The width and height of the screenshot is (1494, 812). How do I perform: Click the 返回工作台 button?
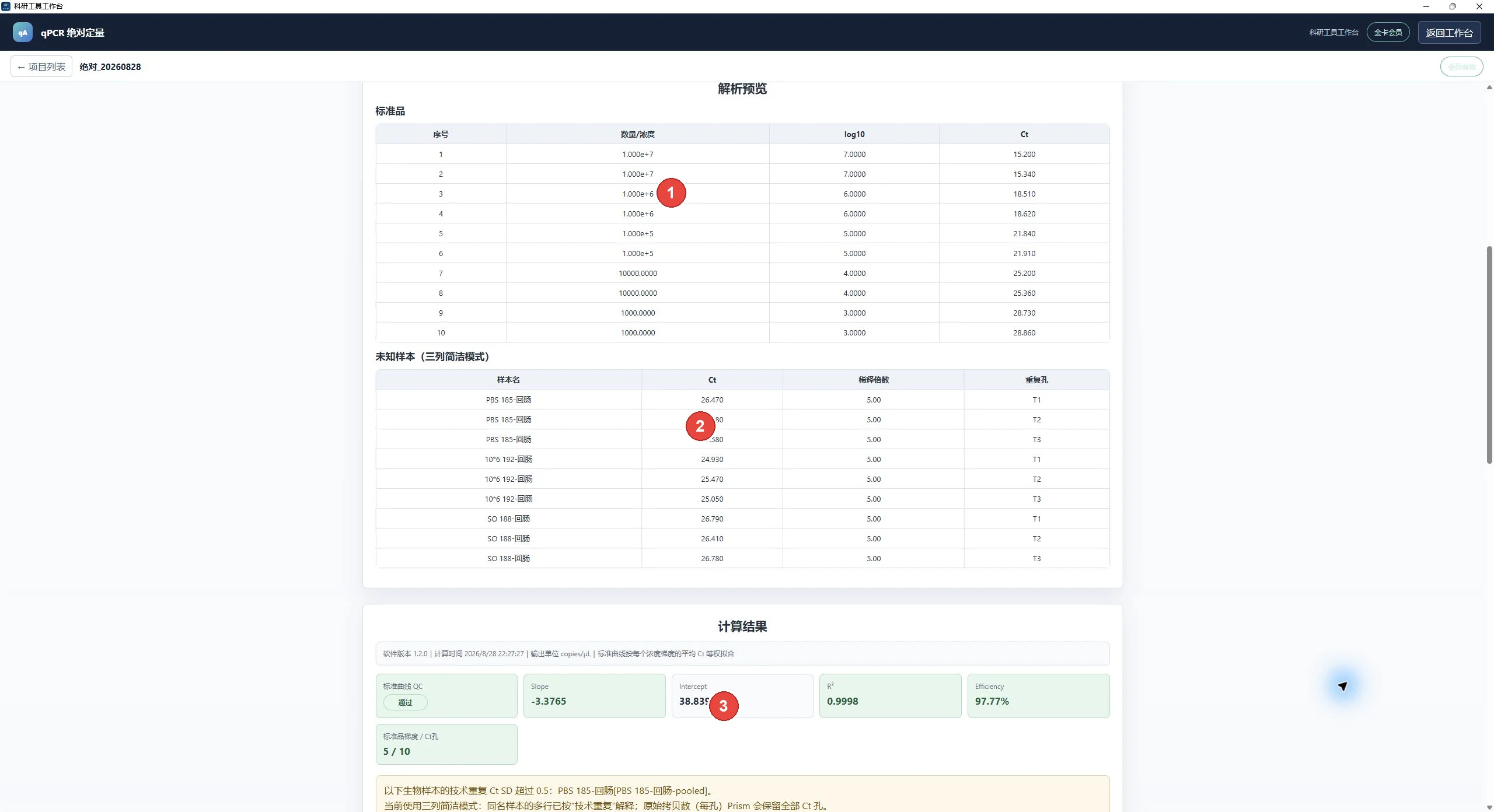pyautogui.click(x=1449, y=33)
